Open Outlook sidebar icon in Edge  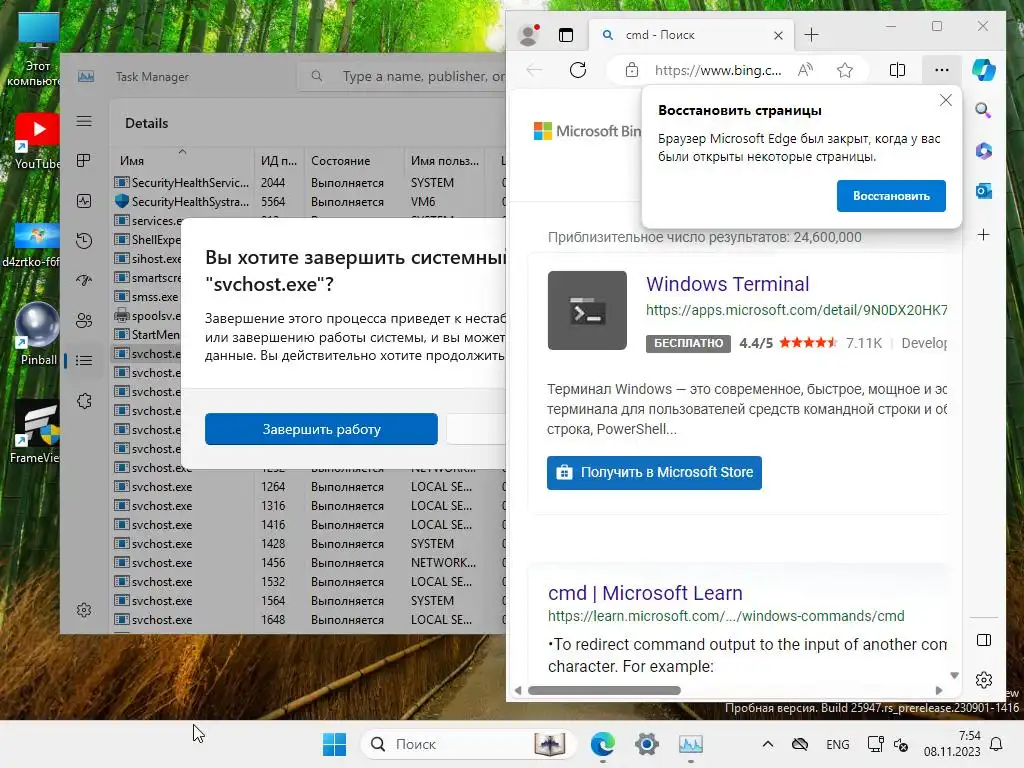984,191
